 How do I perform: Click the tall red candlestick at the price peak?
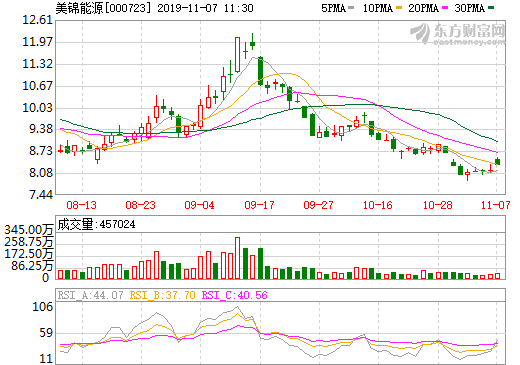click(x=238, y=55)
